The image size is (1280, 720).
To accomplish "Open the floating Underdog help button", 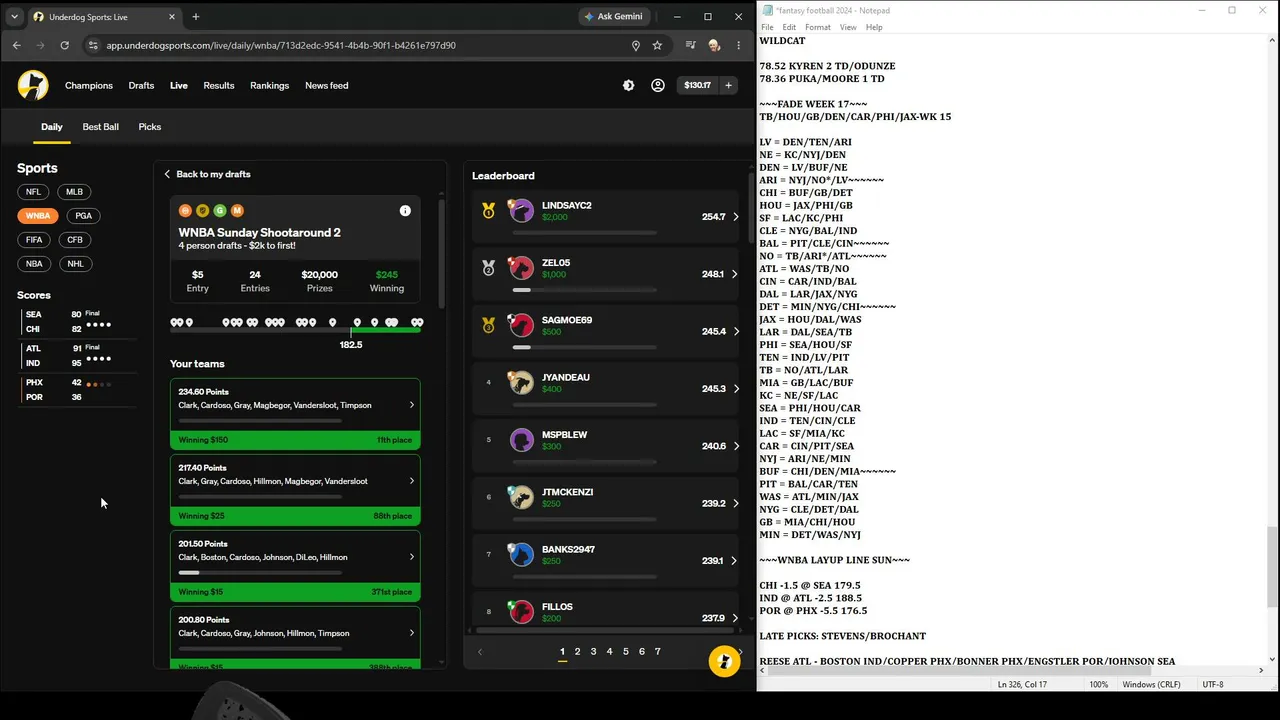I will coord(724,662).
